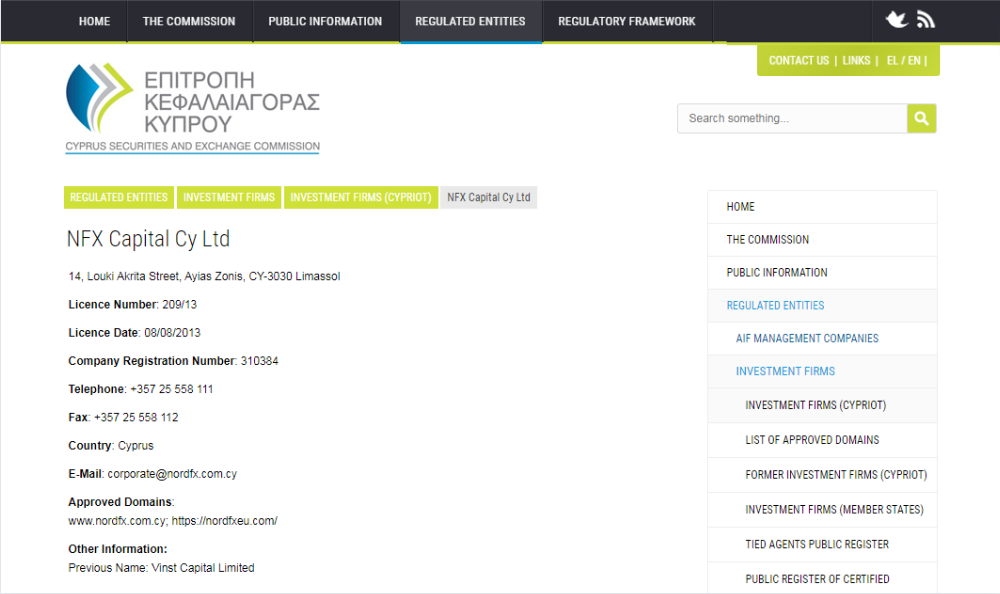Viewport: 1000px width, 594px height.
Task: Open The Commission top menu
Action: (x=189, y=21)
